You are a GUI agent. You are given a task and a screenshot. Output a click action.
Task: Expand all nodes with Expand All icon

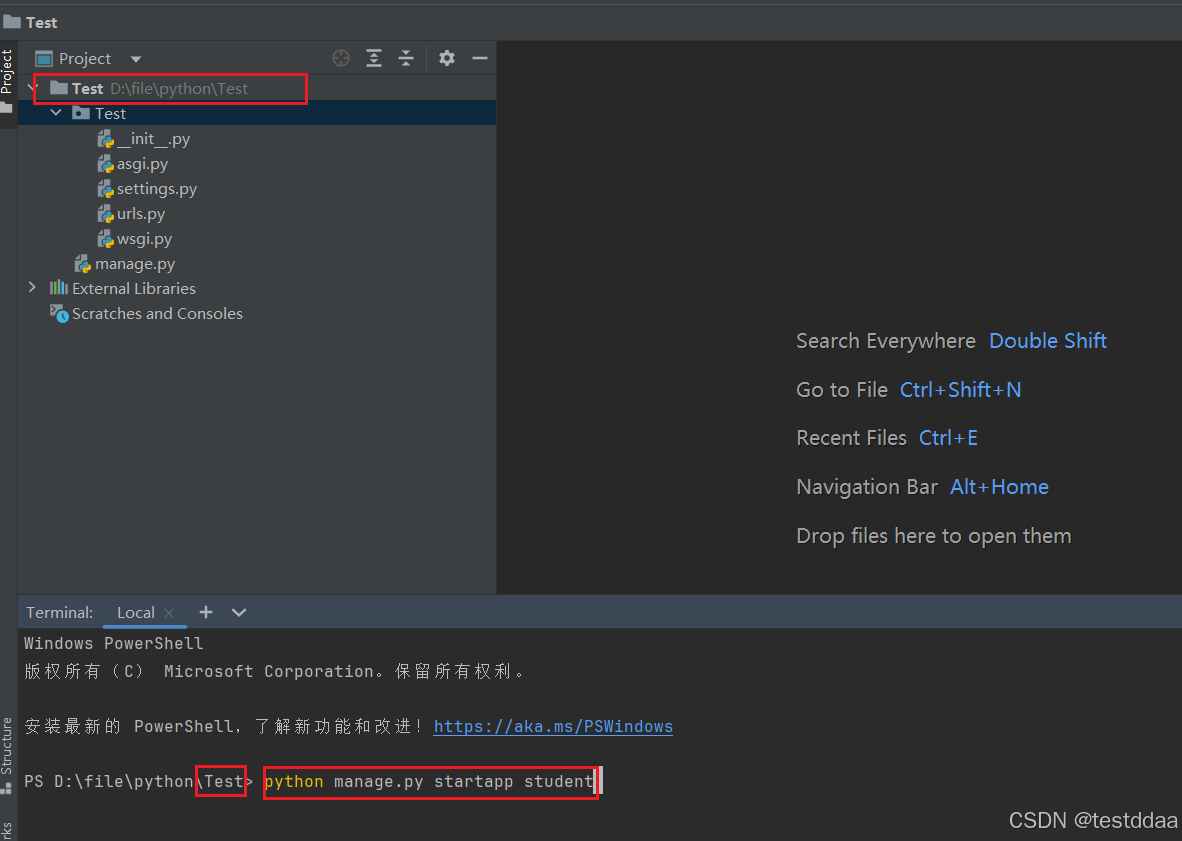point(373,58)
